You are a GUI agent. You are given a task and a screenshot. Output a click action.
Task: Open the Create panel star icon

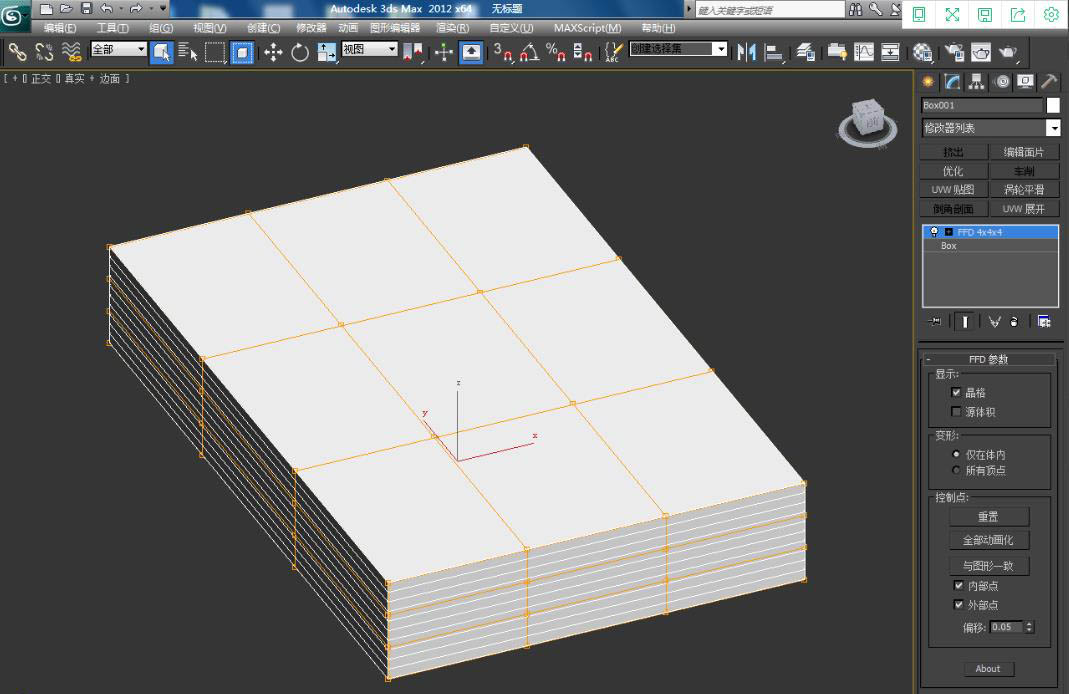[x=929, y=82]
